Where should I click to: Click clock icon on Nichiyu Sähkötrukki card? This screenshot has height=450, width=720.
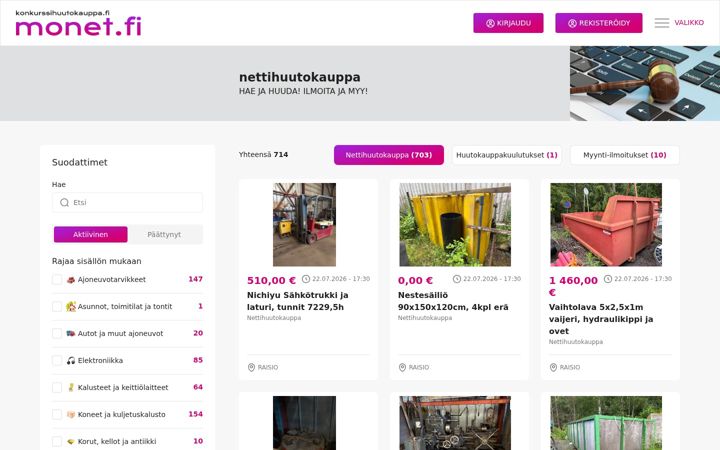(306, 279)
